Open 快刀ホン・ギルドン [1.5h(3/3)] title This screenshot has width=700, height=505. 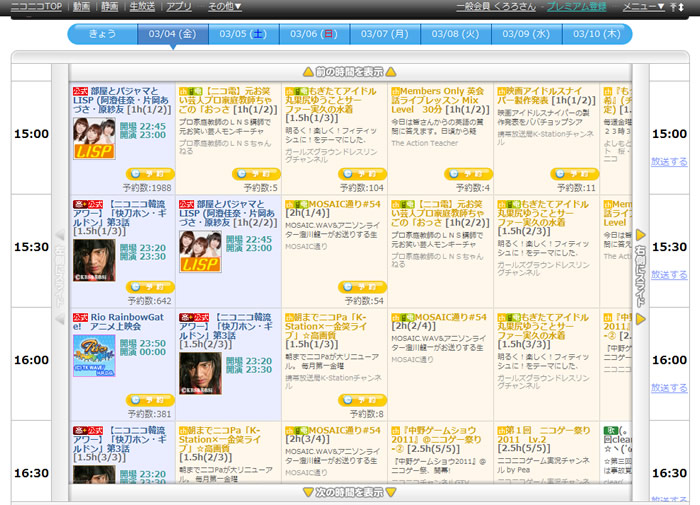click(120, 443)
